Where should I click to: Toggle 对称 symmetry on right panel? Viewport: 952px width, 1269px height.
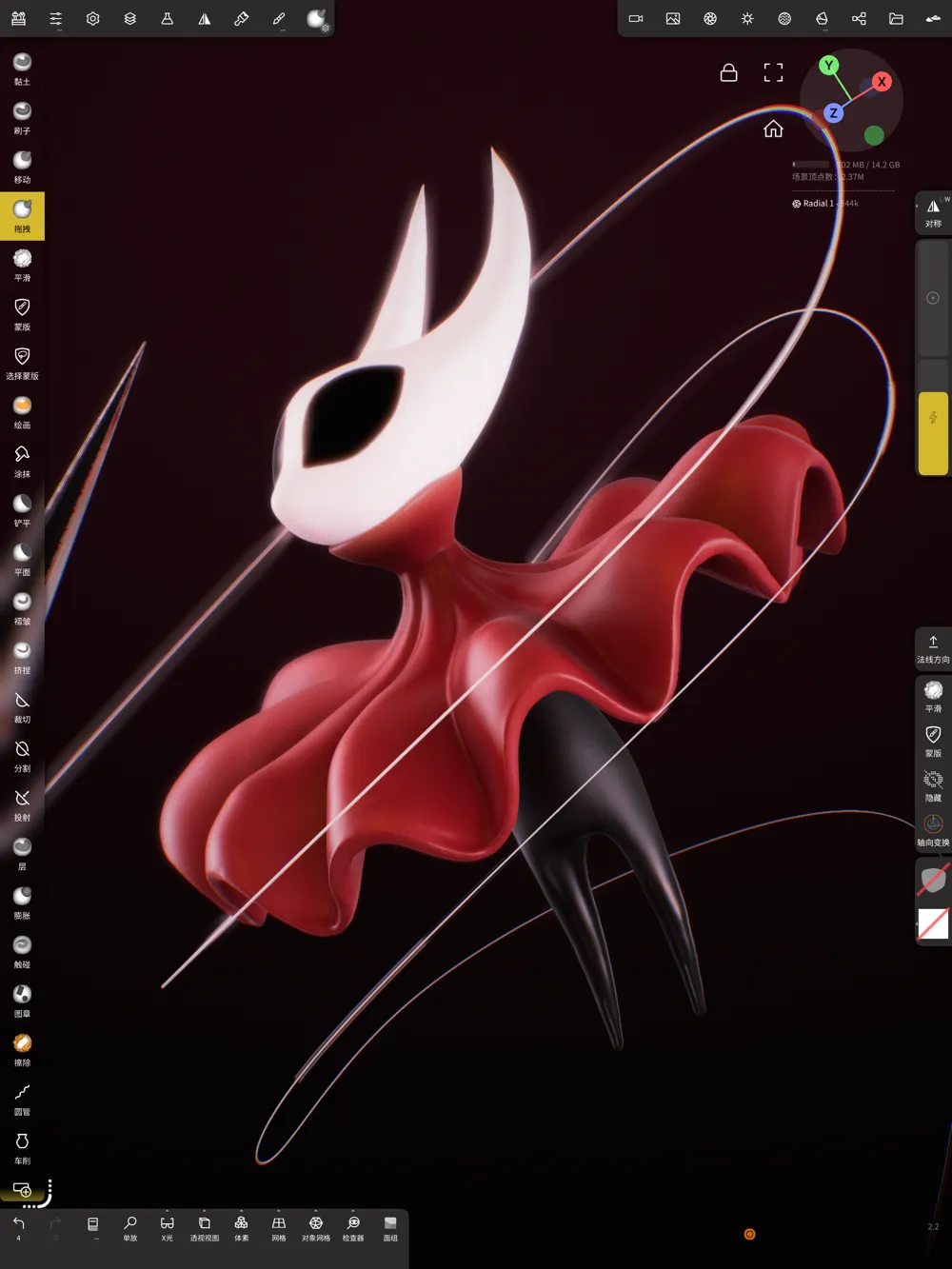point(933,213)
